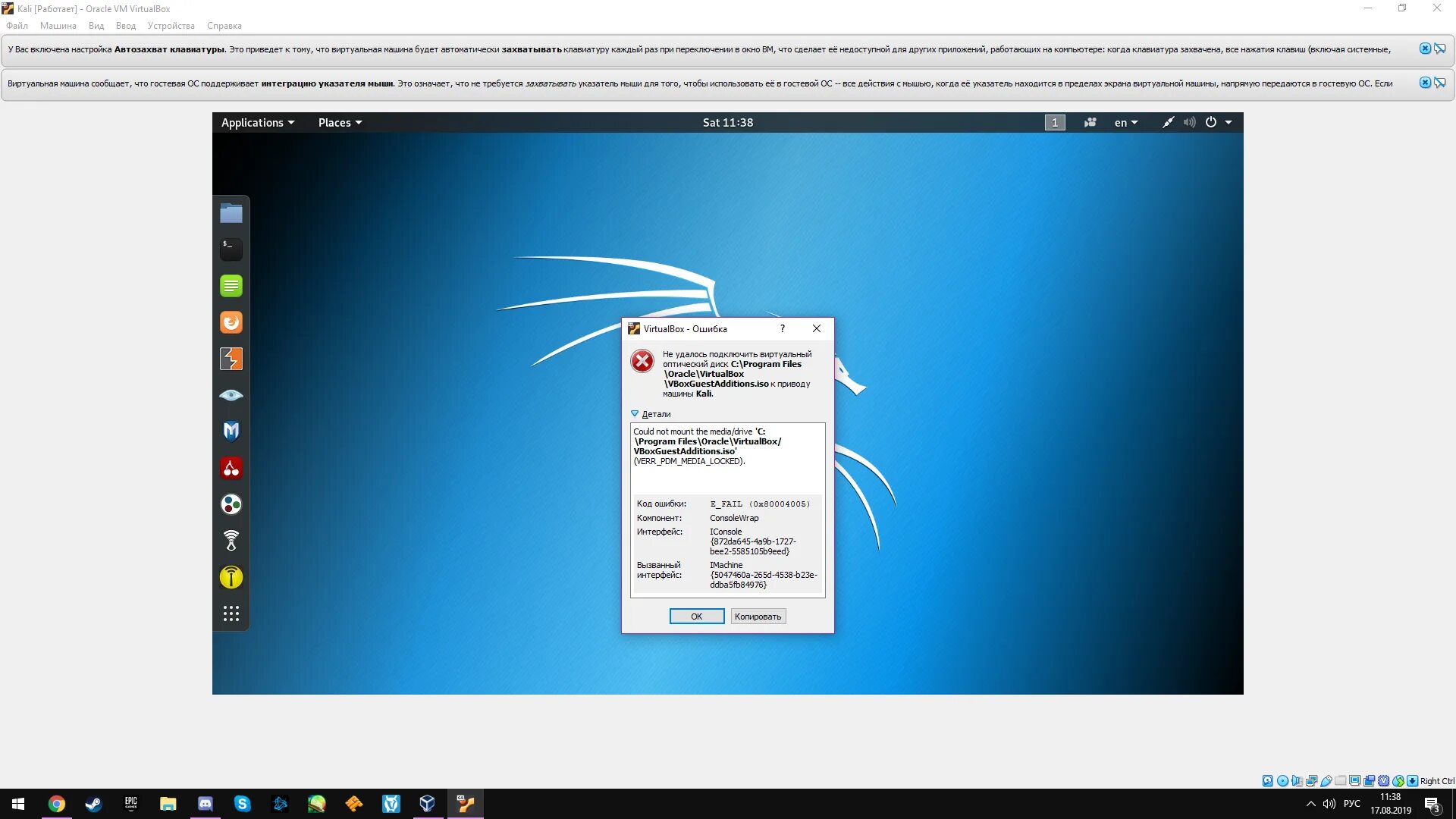This screenshot has height=819, width=1456.
Task: Click the Firefox browser dock icon
Action: 231,322
